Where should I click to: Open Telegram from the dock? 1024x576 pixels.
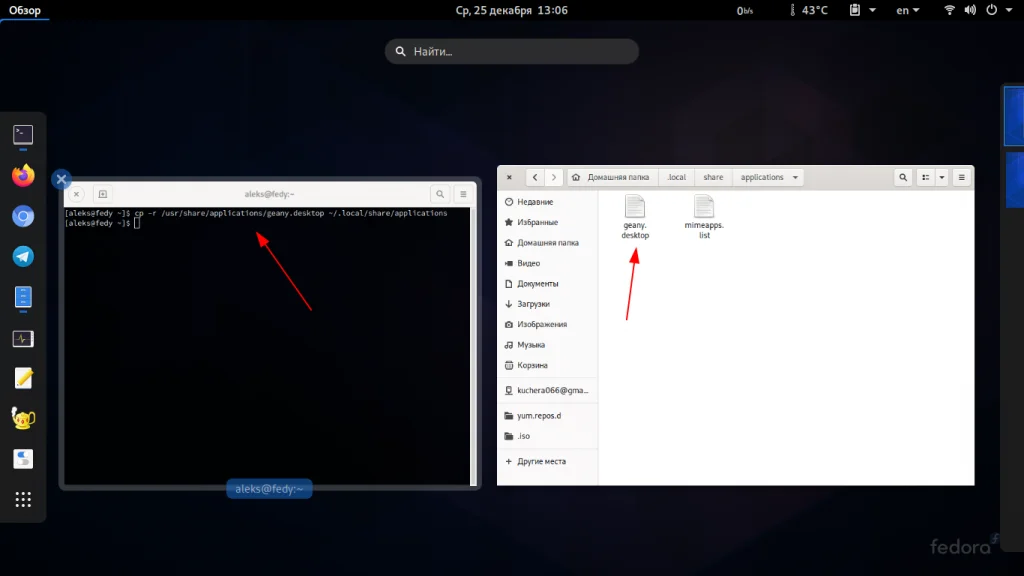click(x=23, y=257)
